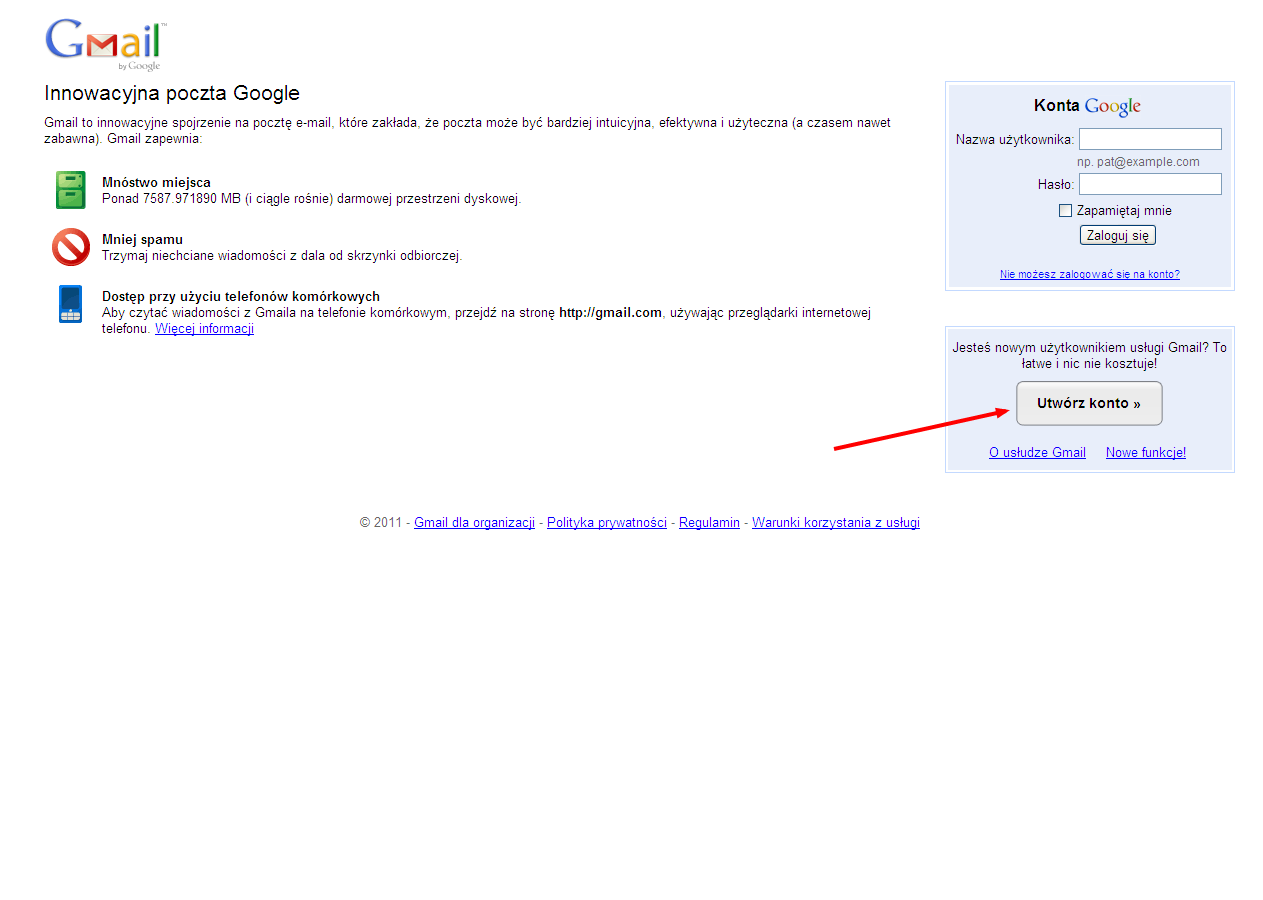Click the blue mobile phone icon
Image resolution: width=1263 pixels, height=900 pixels.
71,304
